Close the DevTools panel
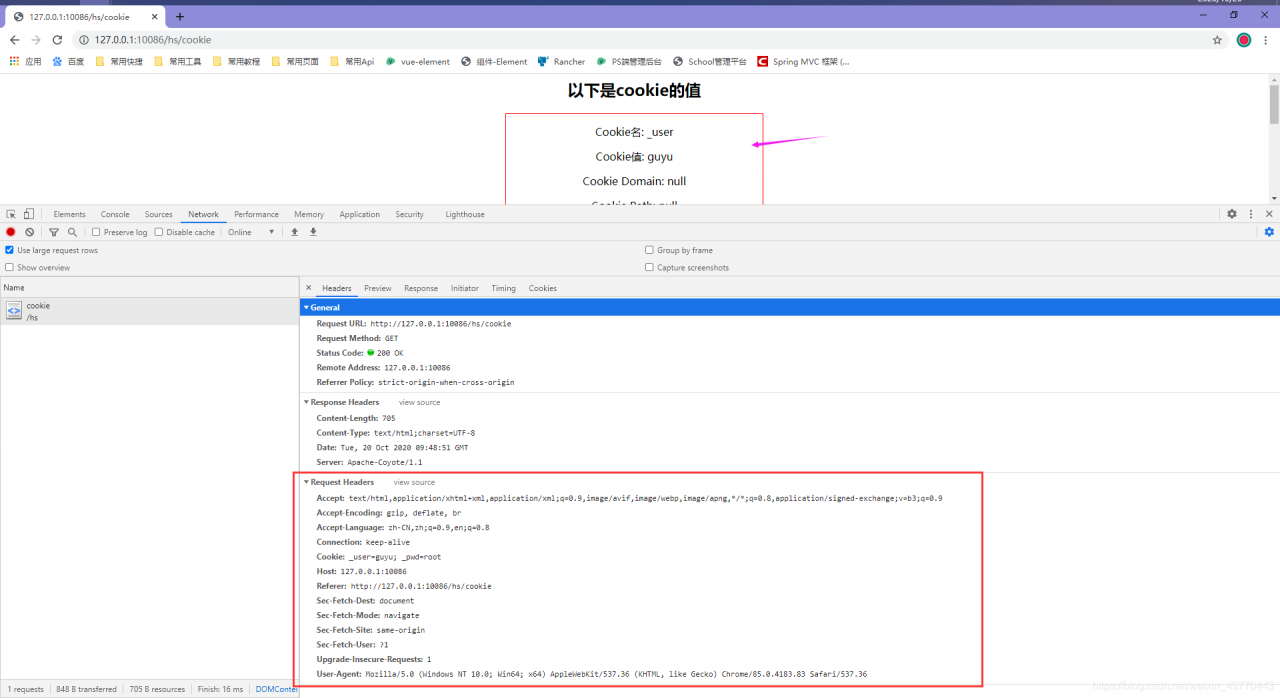Screen dimensions: 1280x698 click(1270, 214)
